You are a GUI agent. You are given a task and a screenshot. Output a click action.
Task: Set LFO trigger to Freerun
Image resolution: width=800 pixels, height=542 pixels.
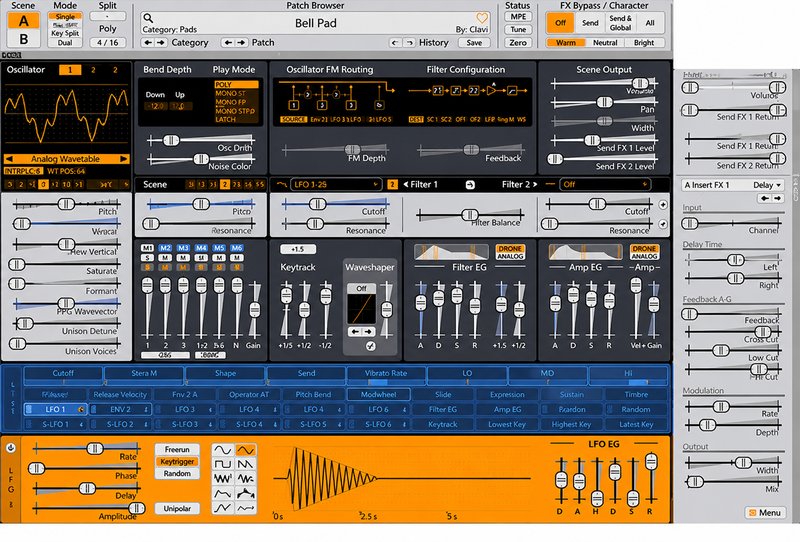tap(177, 450)
